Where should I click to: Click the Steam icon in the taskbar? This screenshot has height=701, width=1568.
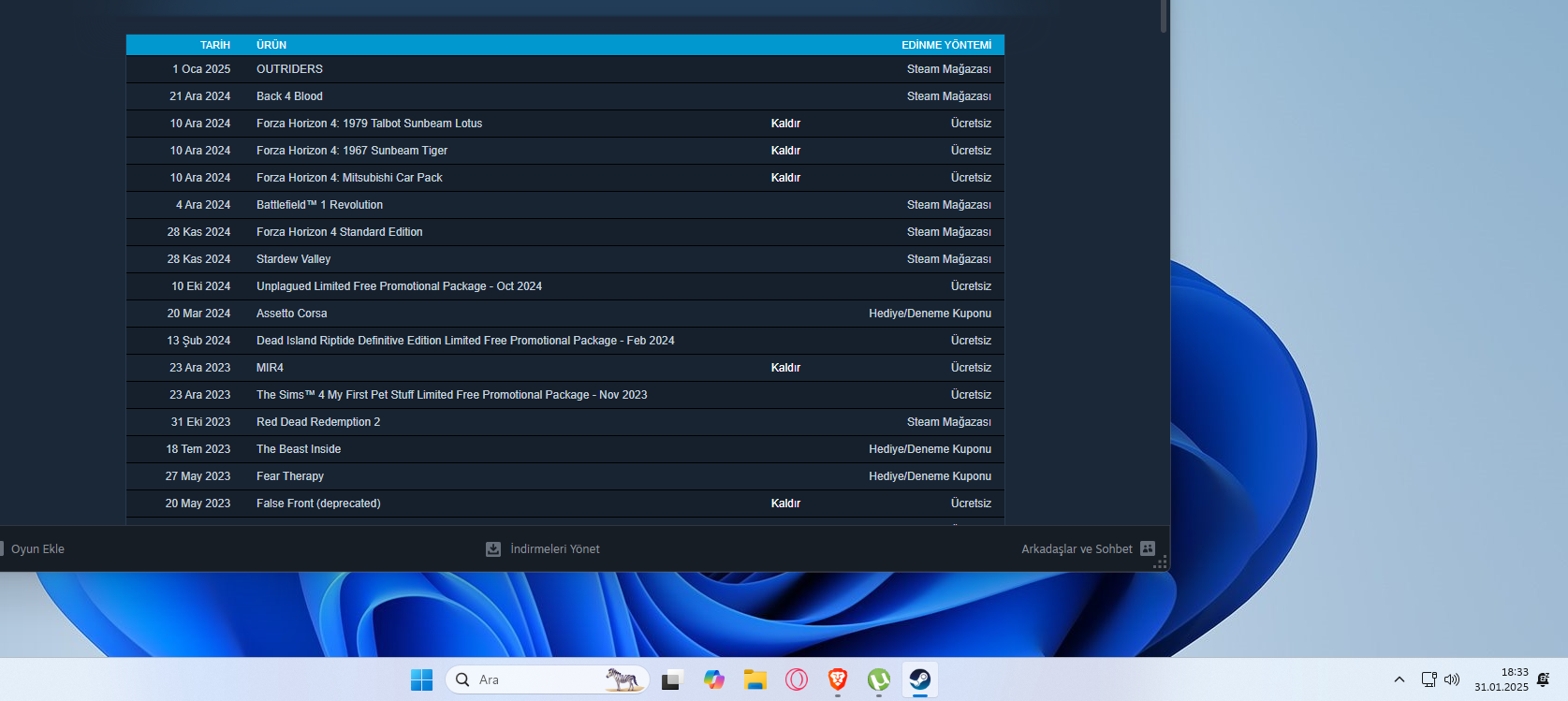[920, 680]
